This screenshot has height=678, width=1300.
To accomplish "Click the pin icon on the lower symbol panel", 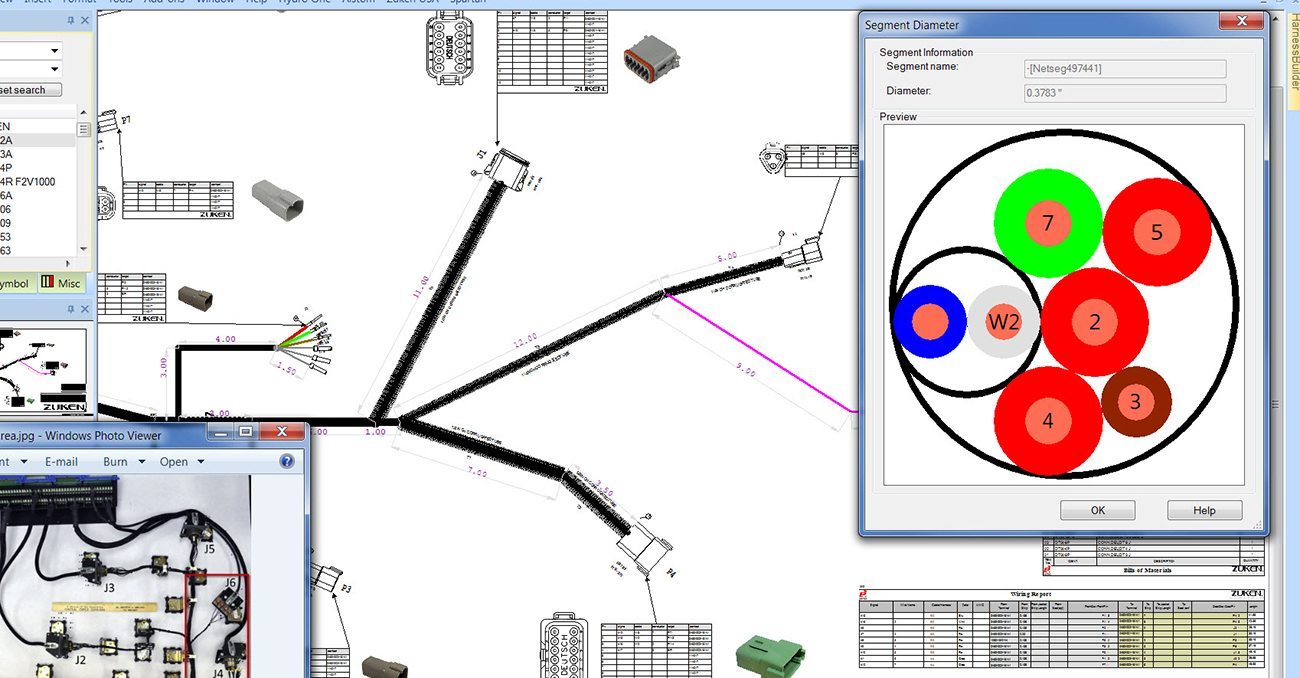I will 71,309.
